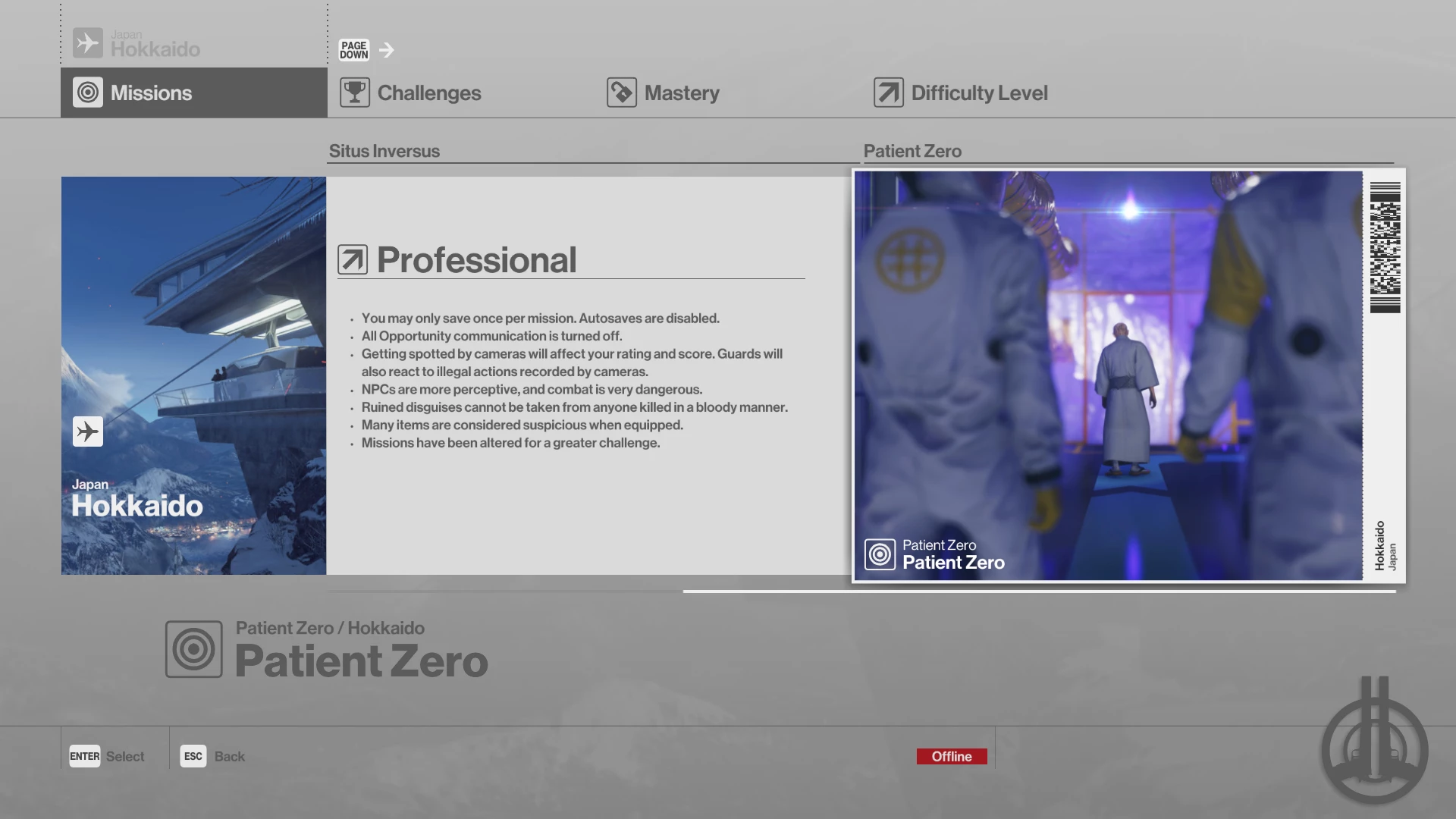
Task: Click the Esc Back button
Action: [x=212, y=756]
